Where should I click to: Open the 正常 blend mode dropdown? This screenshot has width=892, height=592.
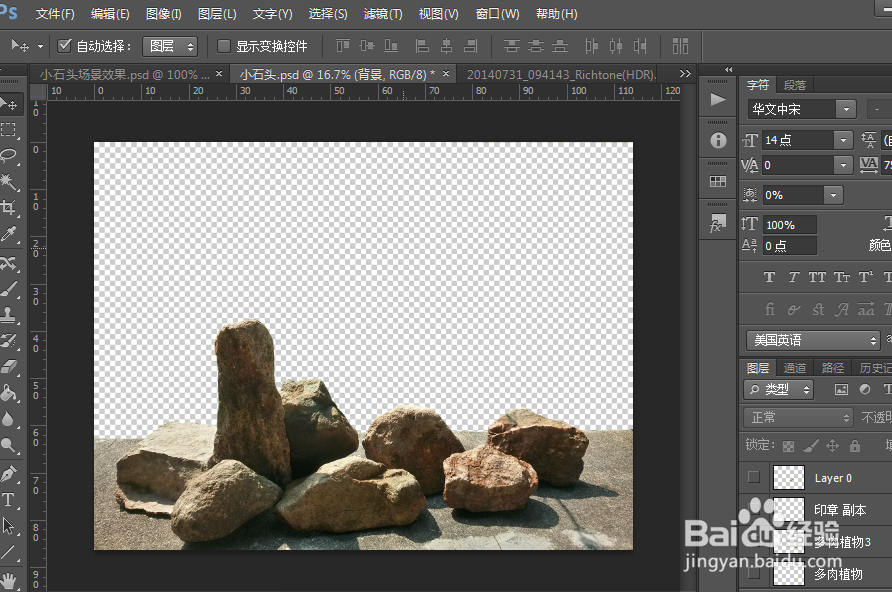tap(798, 417)
